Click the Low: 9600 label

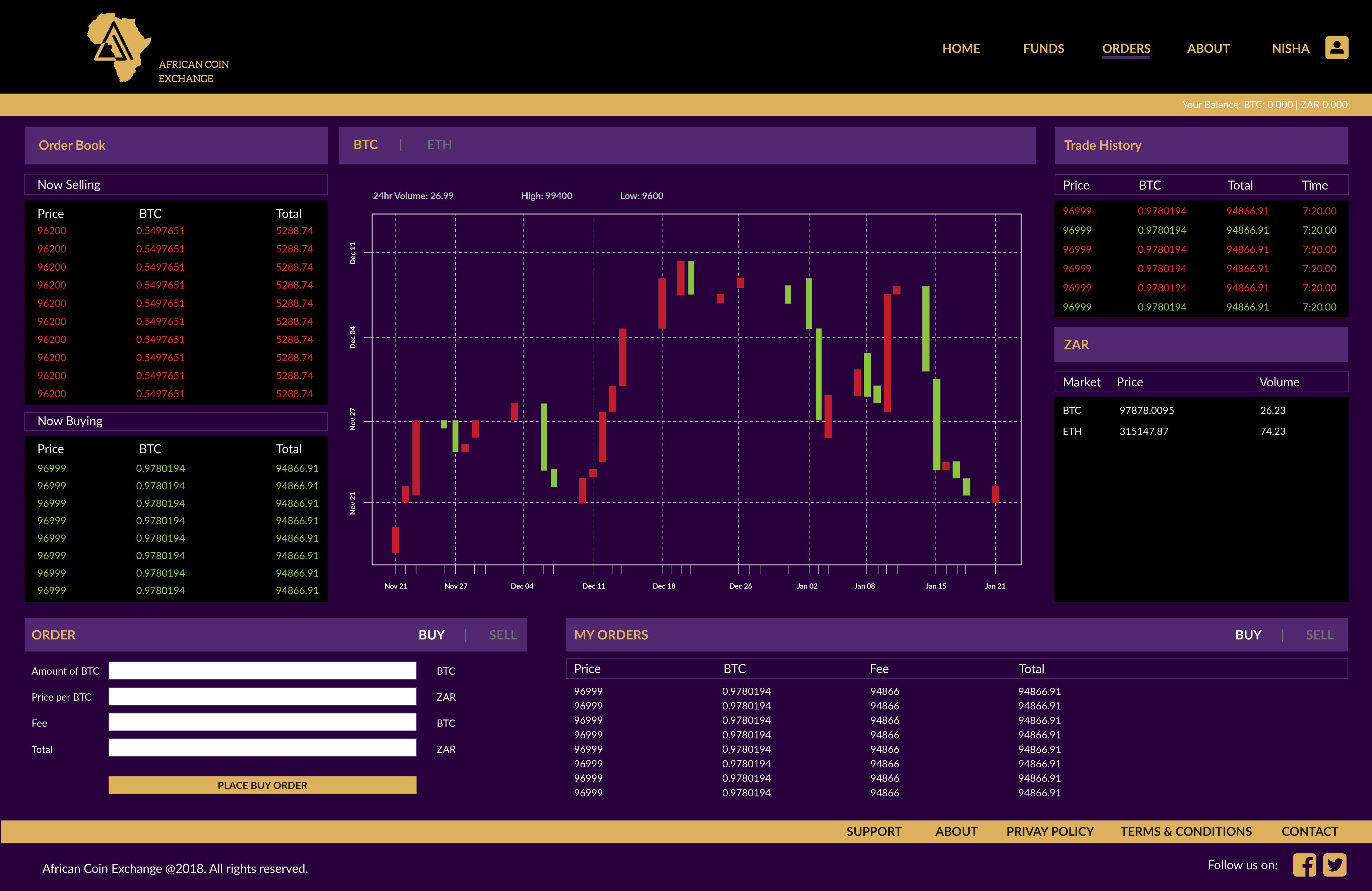click(x=642, y=195)
